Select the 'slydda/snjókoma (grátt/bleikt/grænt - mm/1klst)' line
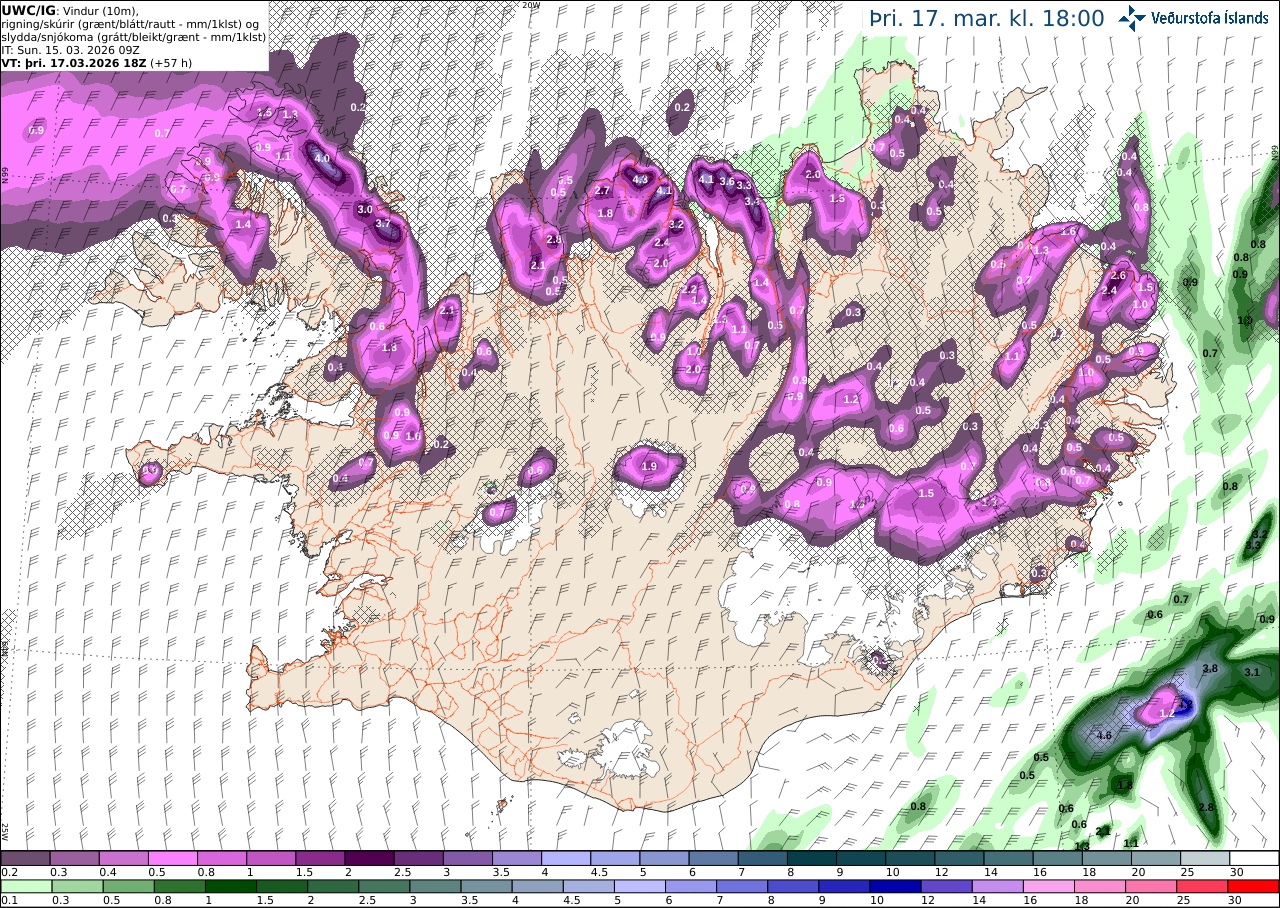 pyautogui.click(x=133, y=36)
